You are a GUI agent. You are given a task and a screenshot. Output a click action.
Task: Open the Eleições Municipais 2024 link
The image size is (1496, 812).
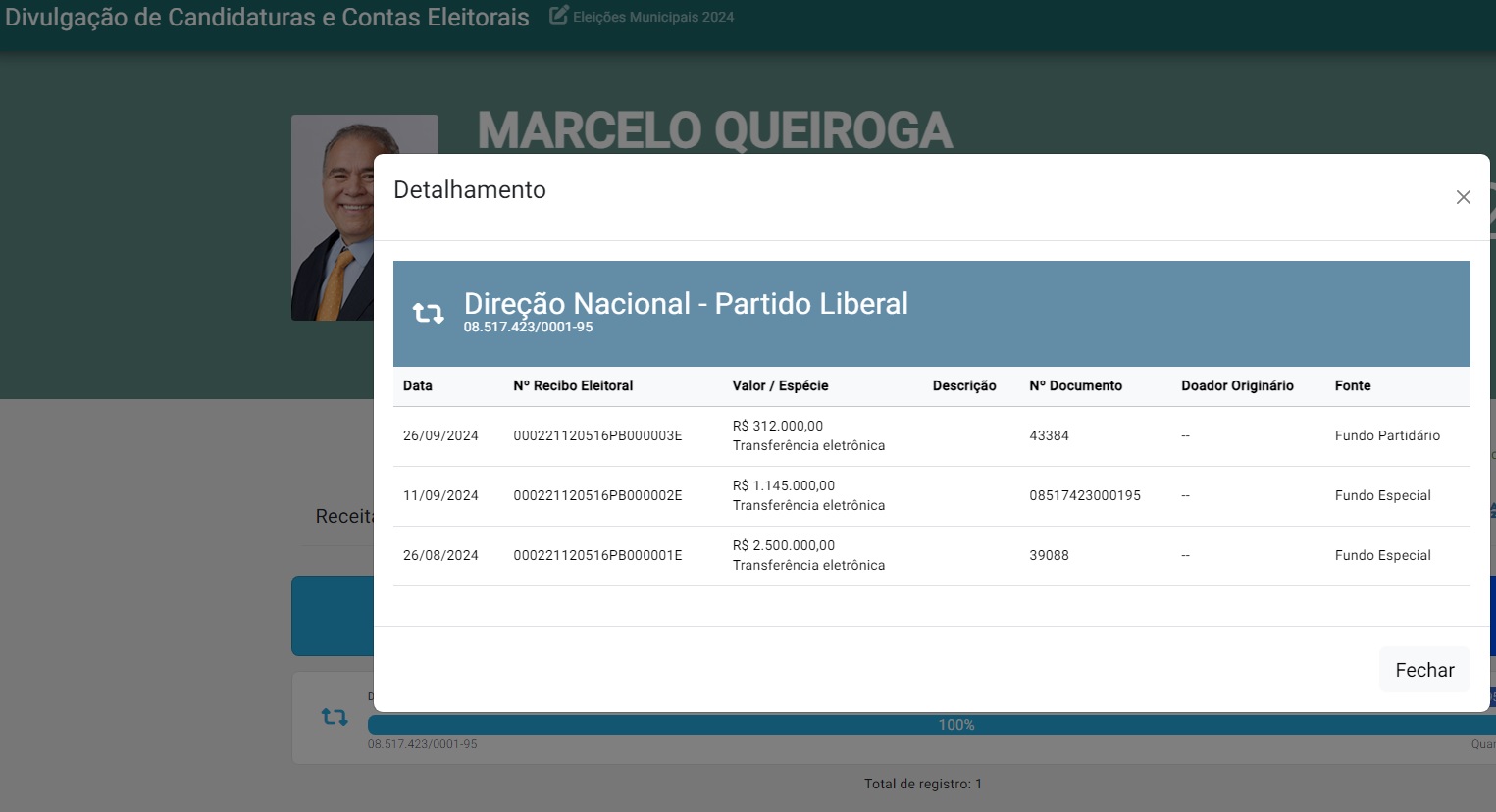[x=652, y=18]
